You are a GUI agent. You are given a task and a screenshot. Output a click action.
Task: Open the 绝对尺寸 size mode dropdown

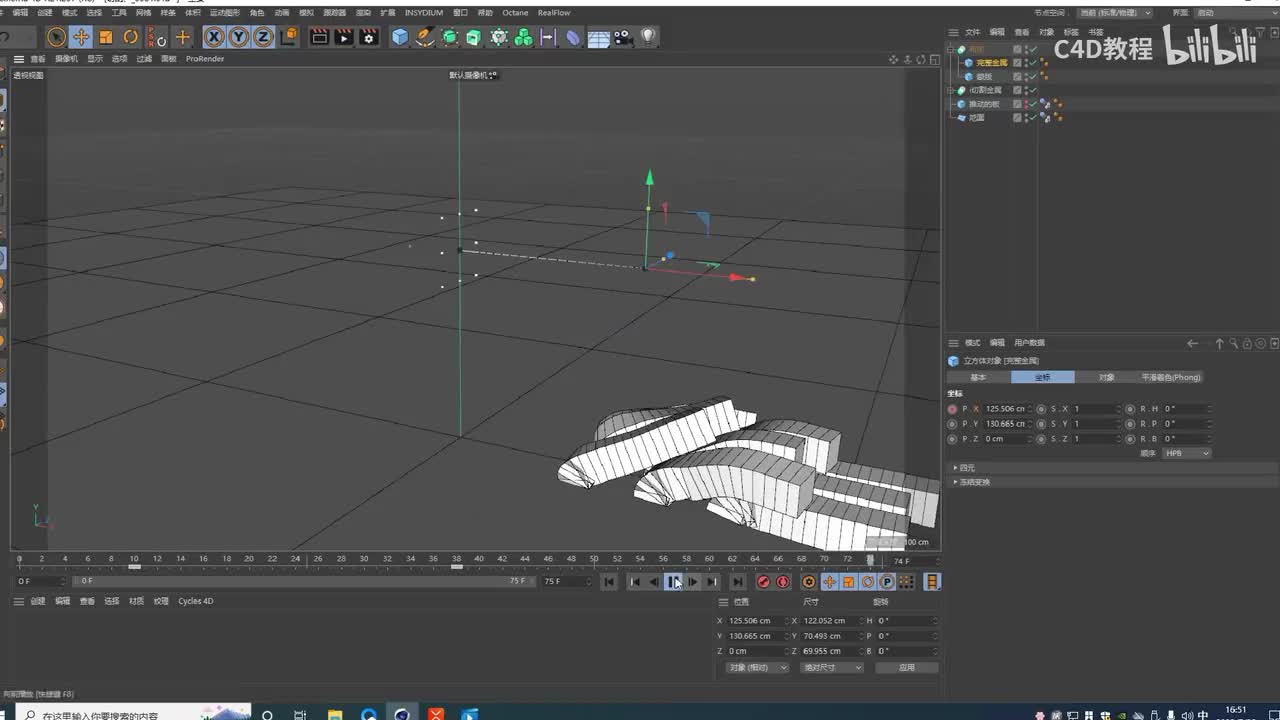point(831,667)
